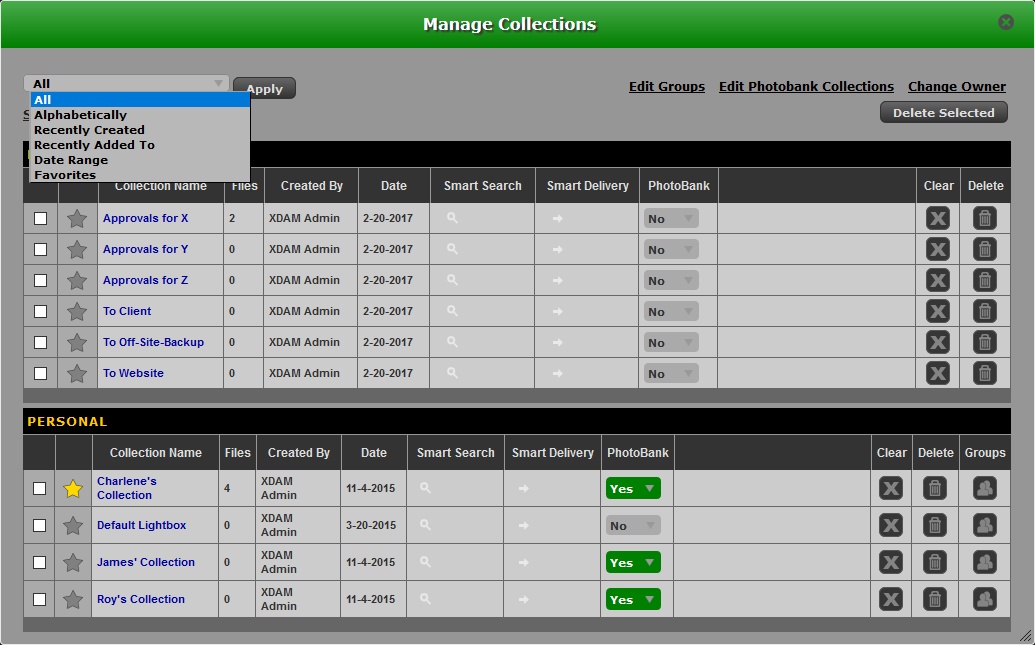Viewport: 1035px width, 645px height.
Task: Open Groups icon for Charlene's Collection
Action: (985, 489)
